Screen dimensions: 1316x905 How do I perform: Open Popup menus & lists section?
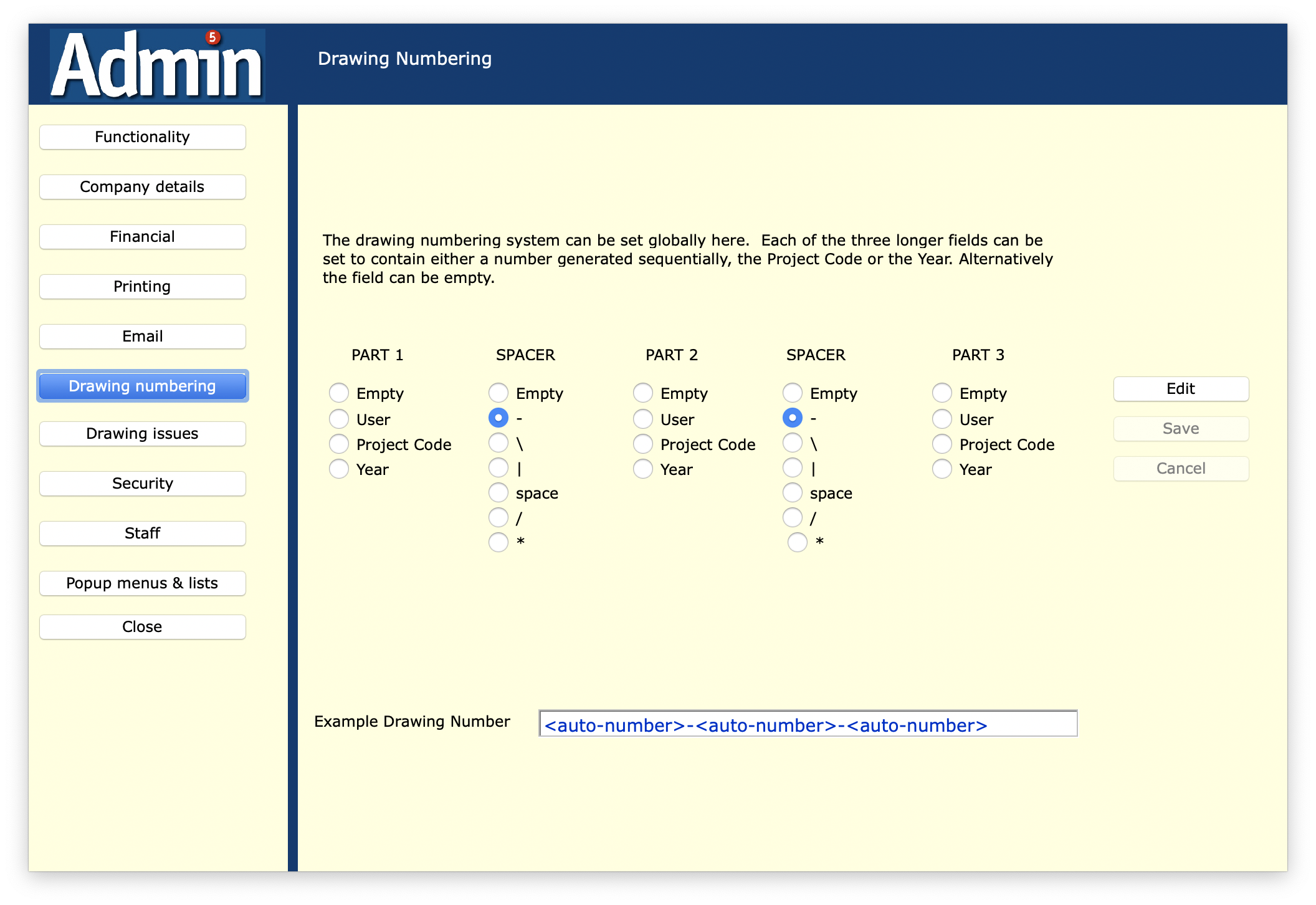coord(142,583)
